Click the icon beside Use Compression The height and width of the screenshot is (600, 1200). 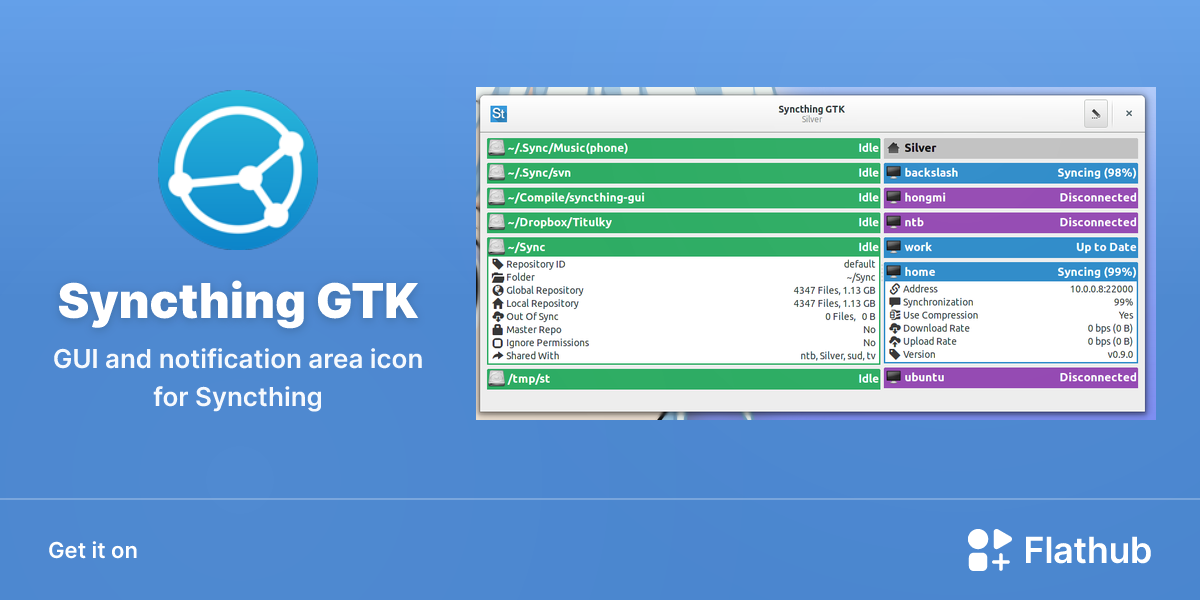(895, 315)
